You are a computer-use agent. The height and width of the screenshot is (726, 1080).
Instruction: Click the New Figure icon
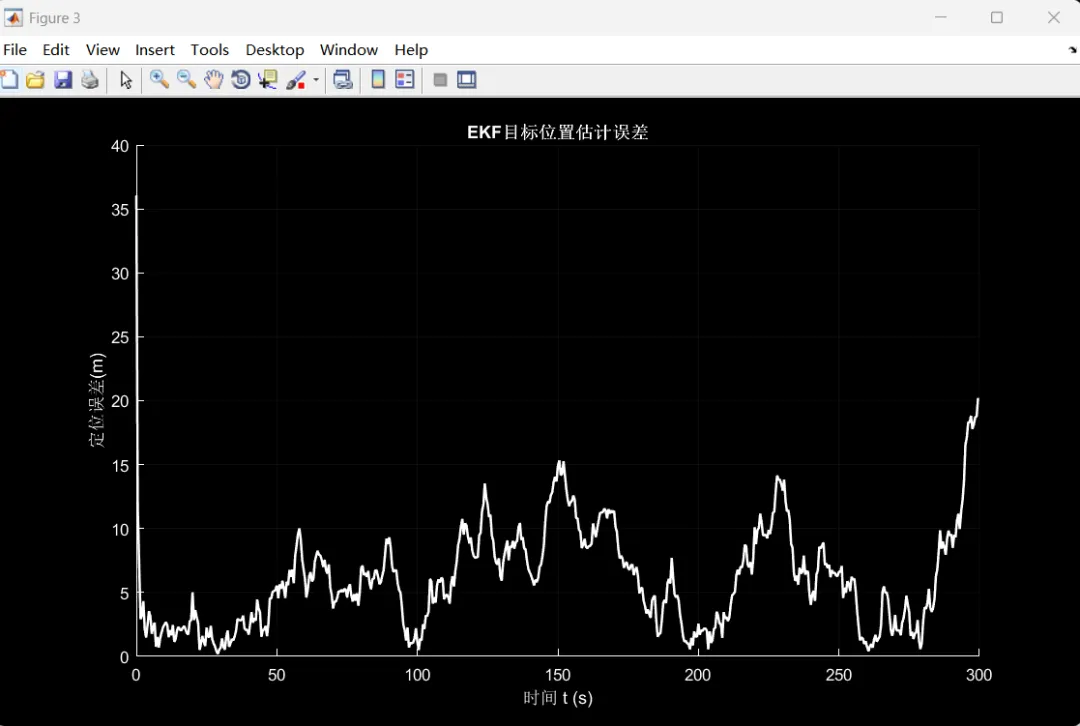[9, 80]
